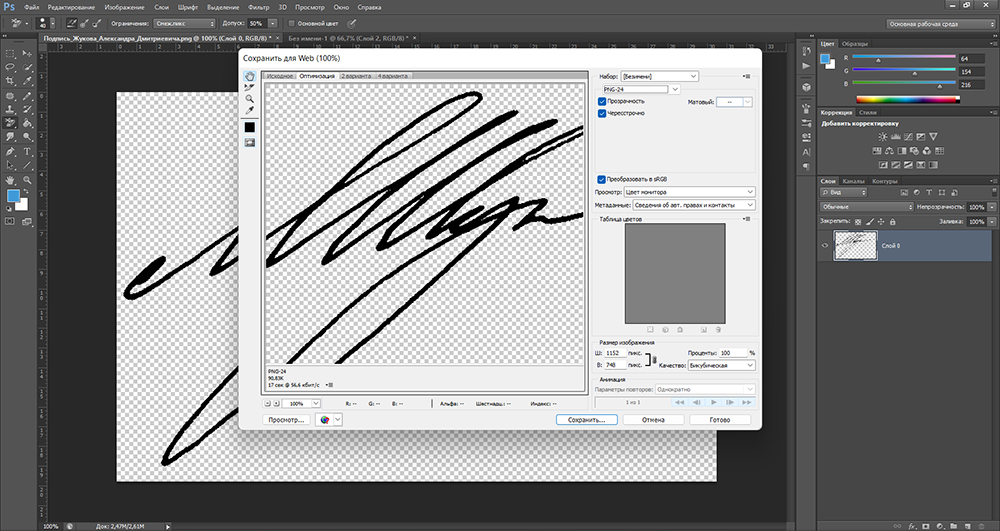Uncheck the Чересстрочно checkbox
The image size is (1000, 531).
(602, 114)
